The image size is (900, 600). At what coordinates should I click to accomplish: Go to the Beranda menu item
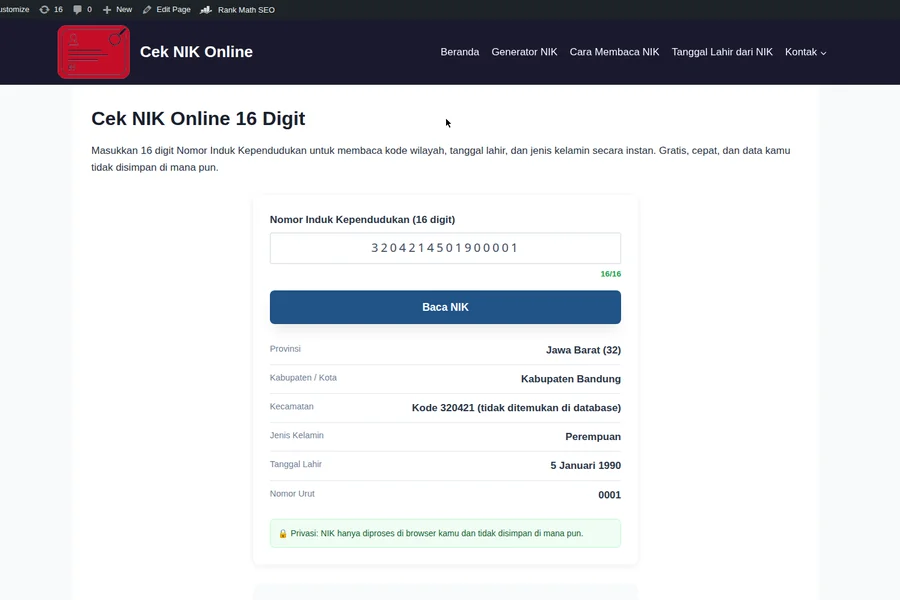(460, 52)
